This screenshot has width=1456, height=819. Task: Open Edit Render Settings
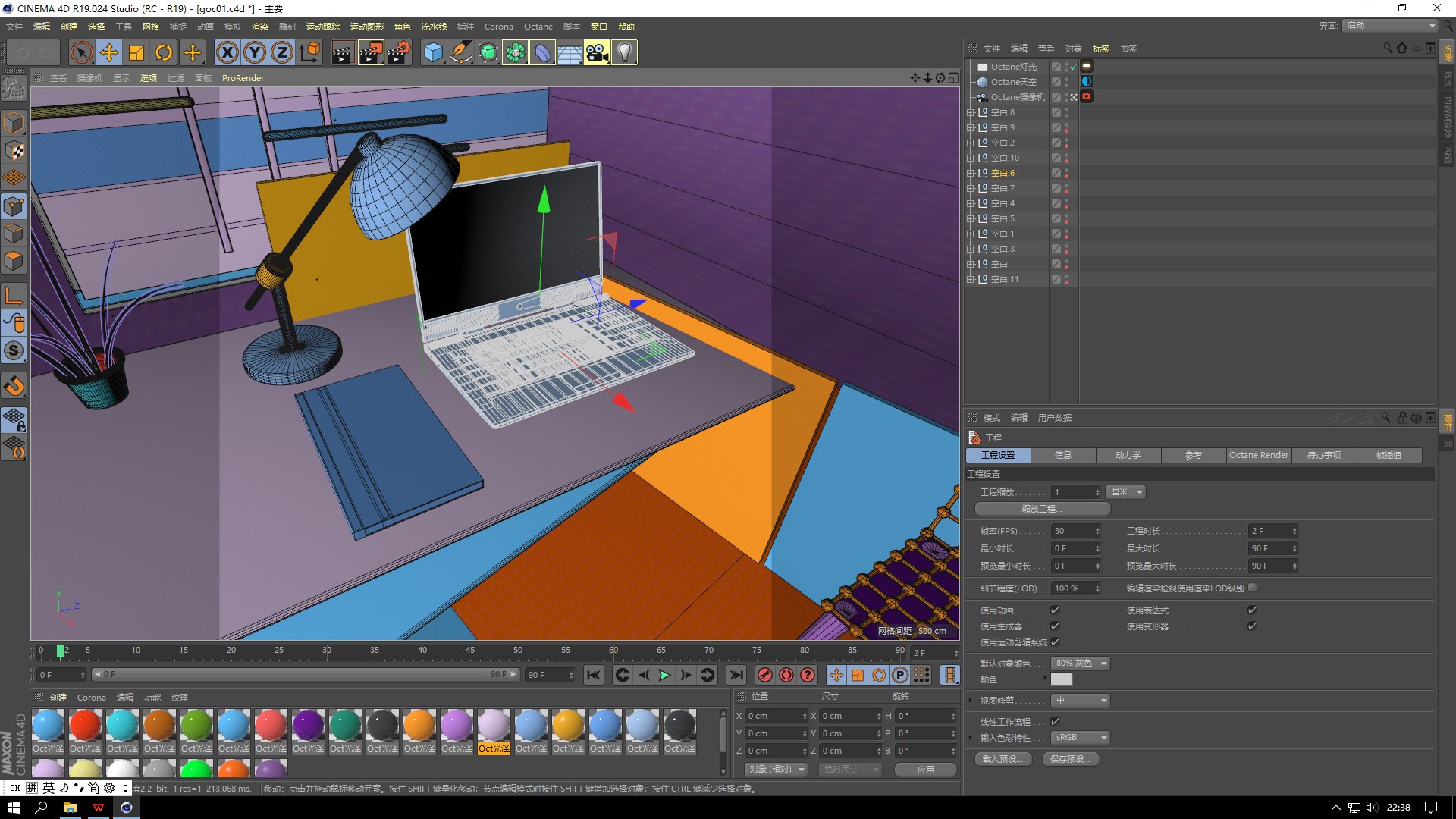[x=397, y=52]
